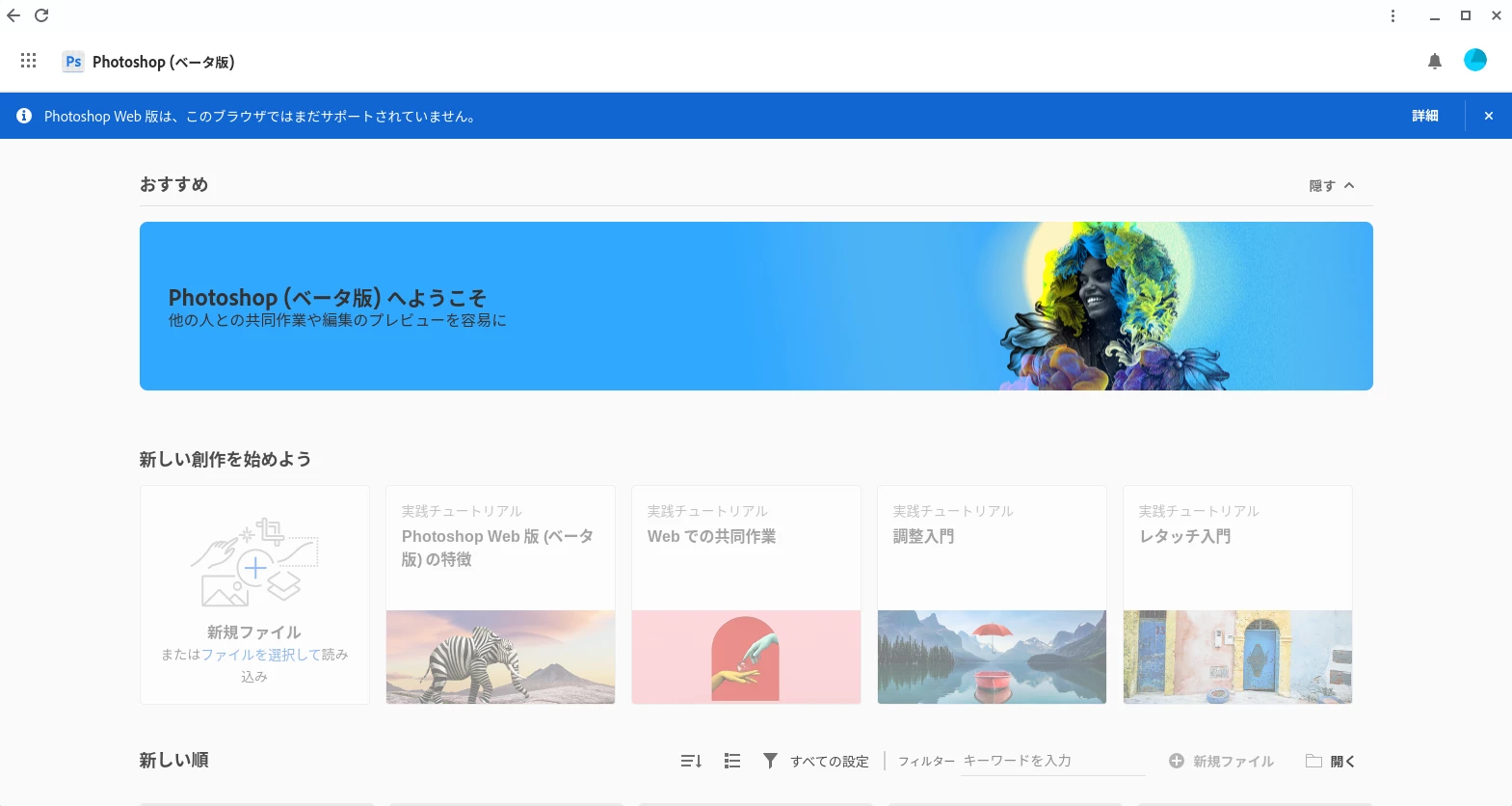Go back with the browser arrow

tap(13, 15)
